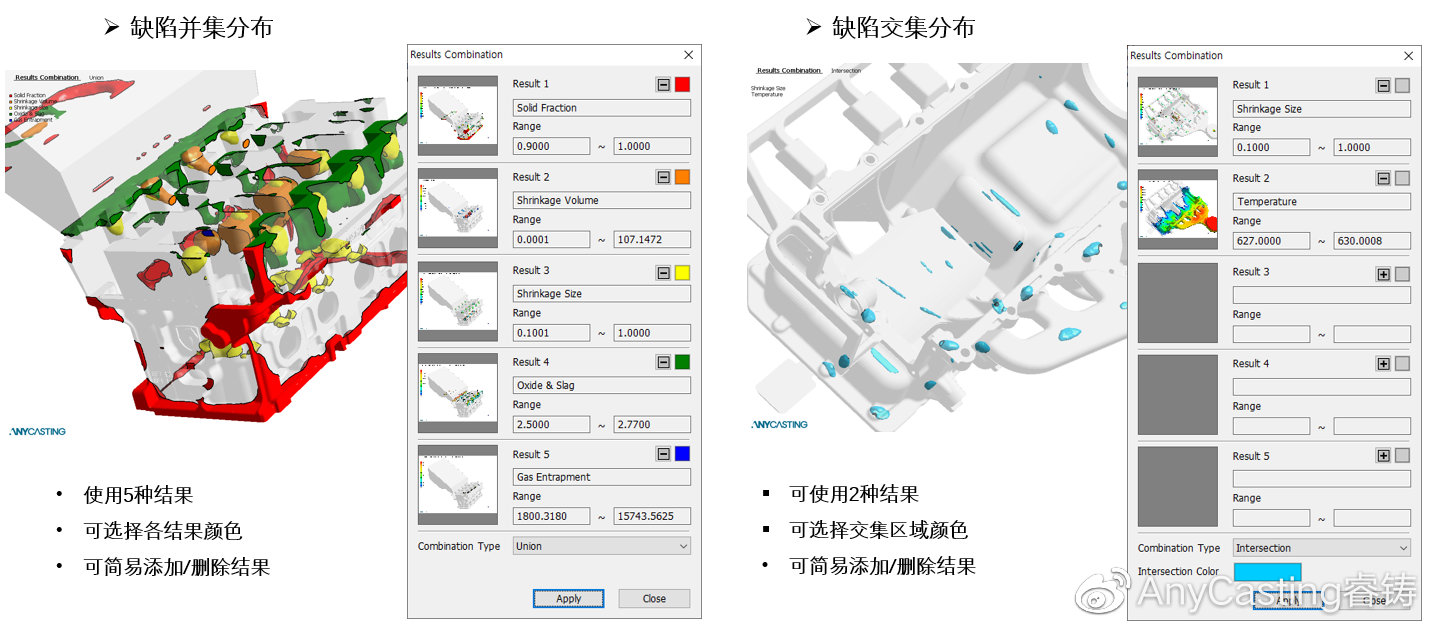This screenshot has height=630, width=1430.
Task: Remove Result 4 Oxide & Slag
Action: [663, 362]
